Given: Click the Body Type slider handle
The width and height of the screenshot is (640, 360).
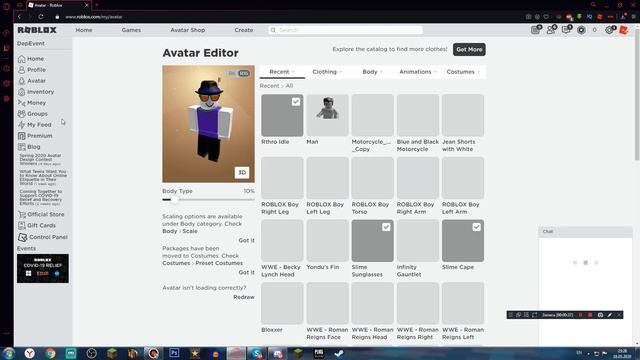Looking at the screenshot, I should pos(174,200).
